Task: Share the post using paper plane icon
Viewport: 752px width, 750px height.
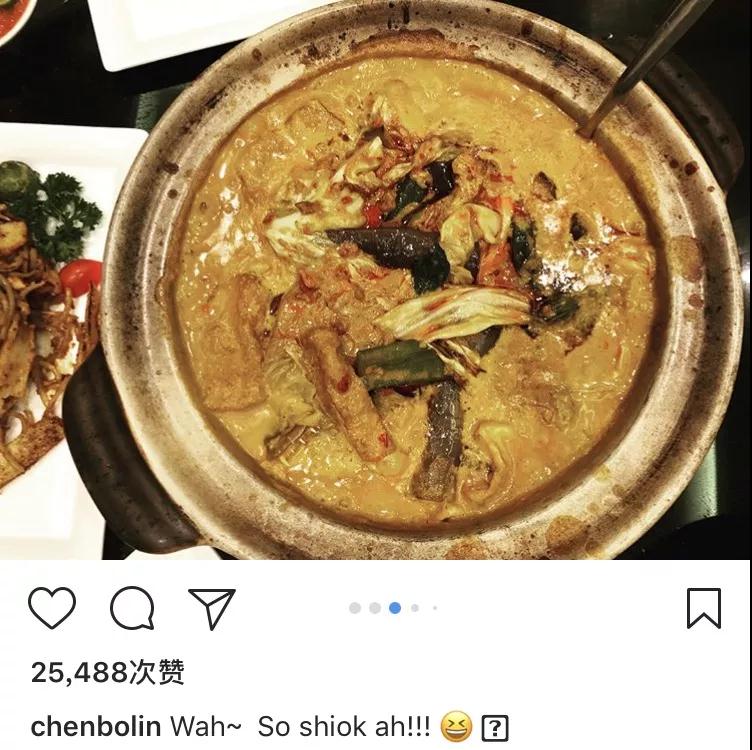Action: [x=212, y=608]
